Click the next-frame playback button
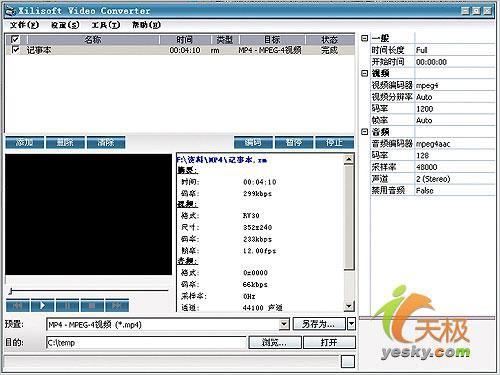 pyautogui.click(x=116, y=305)
